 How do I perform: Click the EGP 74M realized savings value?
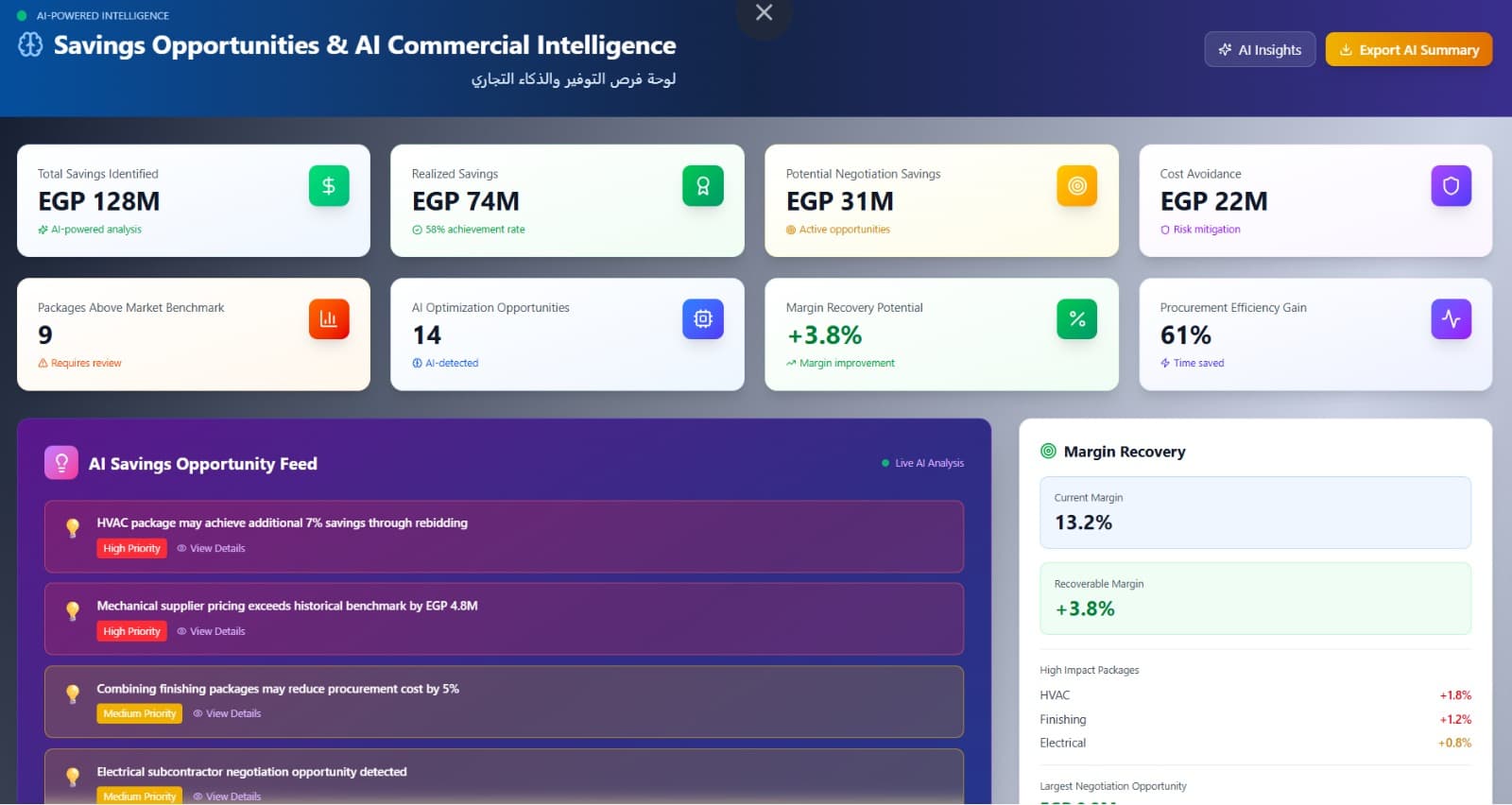(x=466, y=201)
